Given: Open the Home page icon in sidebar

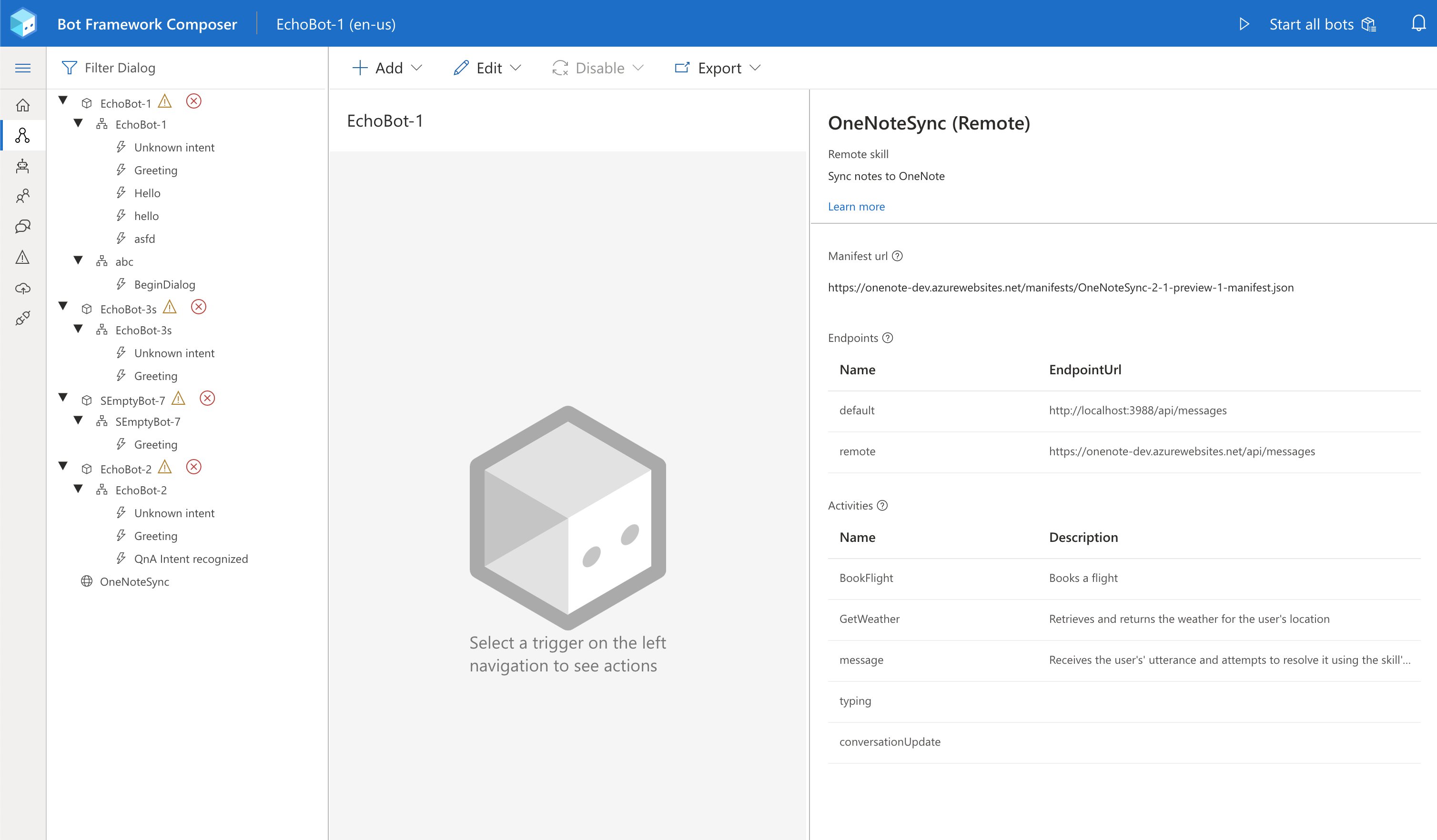Looking at the screenshot, I should [23, 105].
